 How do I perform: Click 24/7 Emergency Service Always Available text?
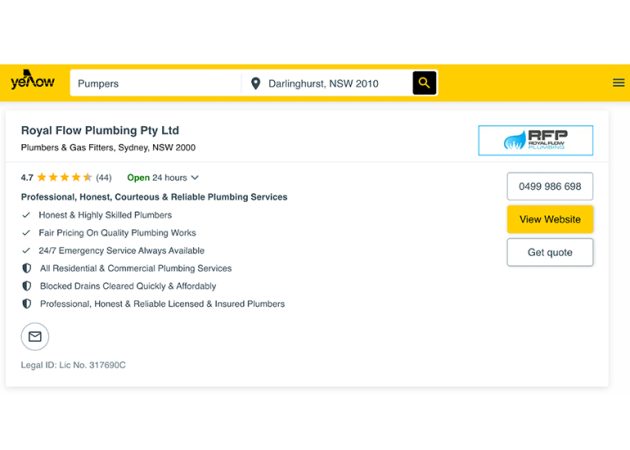[121, 251]
